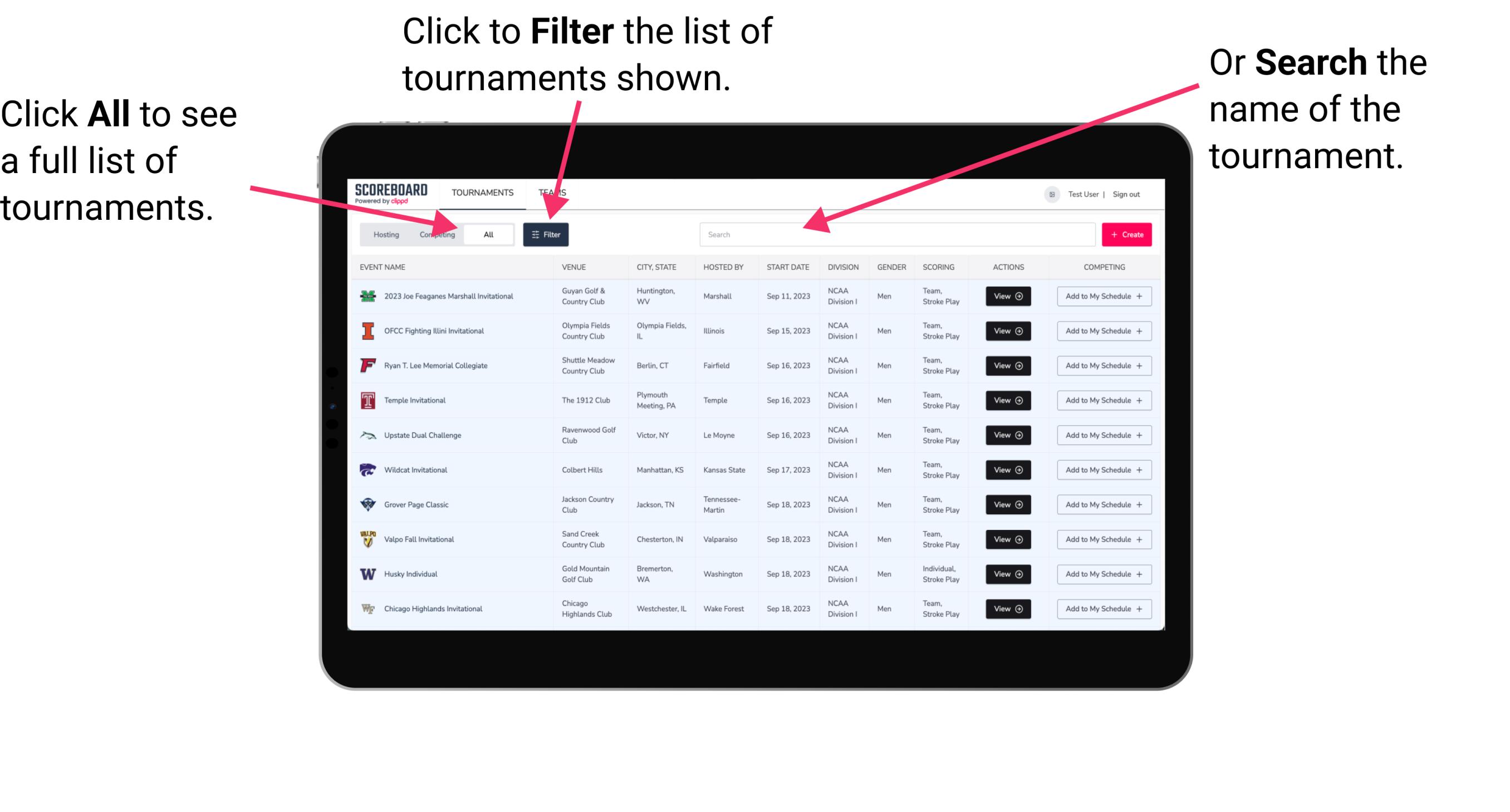Open the Filter dropdown panel
This screenshot has width=1510, height=812.
tap(546, 234)
